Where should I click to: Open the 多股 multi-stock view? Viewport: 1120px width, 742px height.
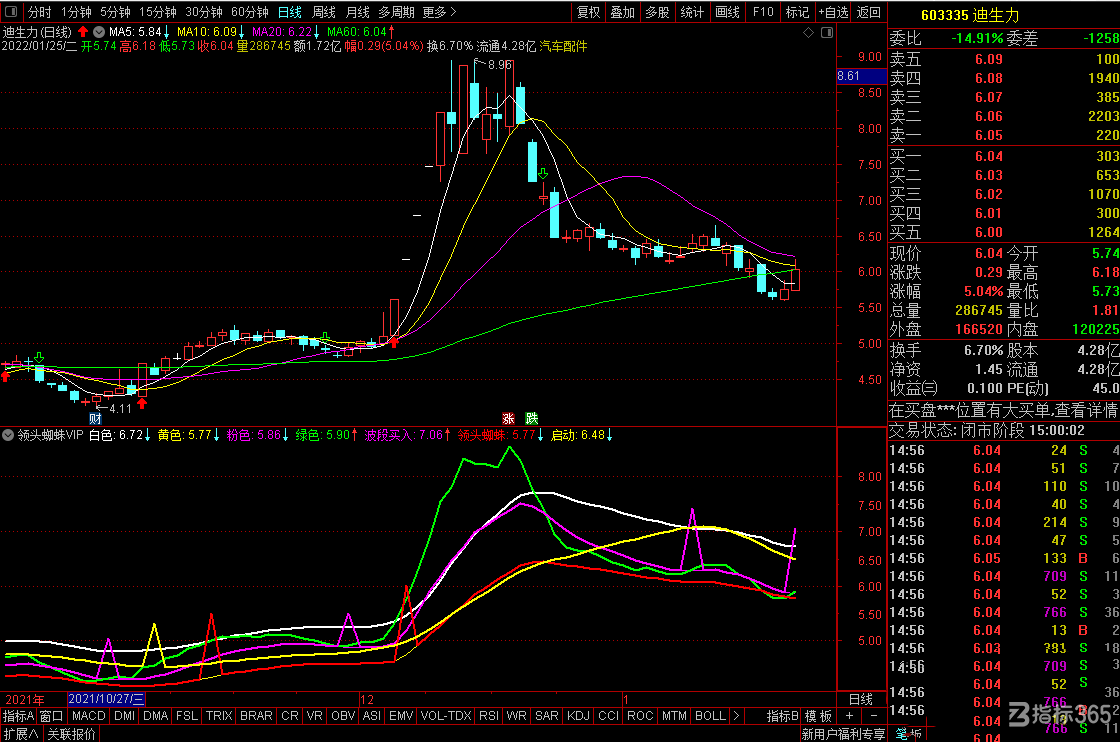point(657,12)
